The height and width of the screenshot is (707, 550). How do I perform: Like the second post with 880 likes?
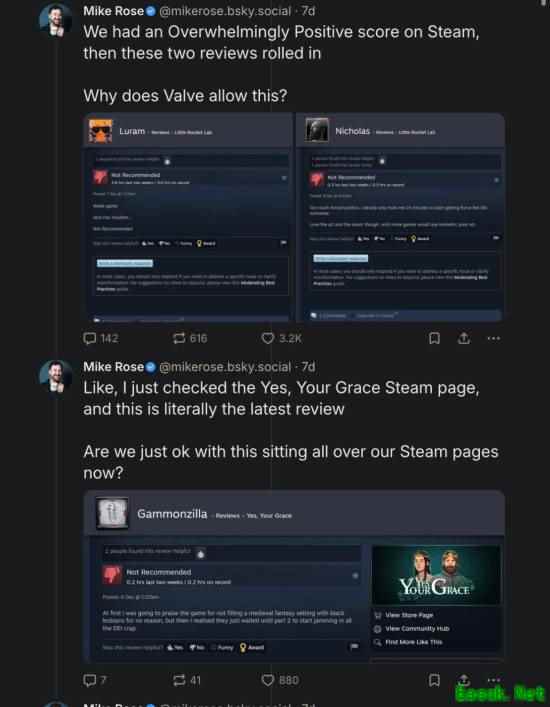click(x=280, y=680)
